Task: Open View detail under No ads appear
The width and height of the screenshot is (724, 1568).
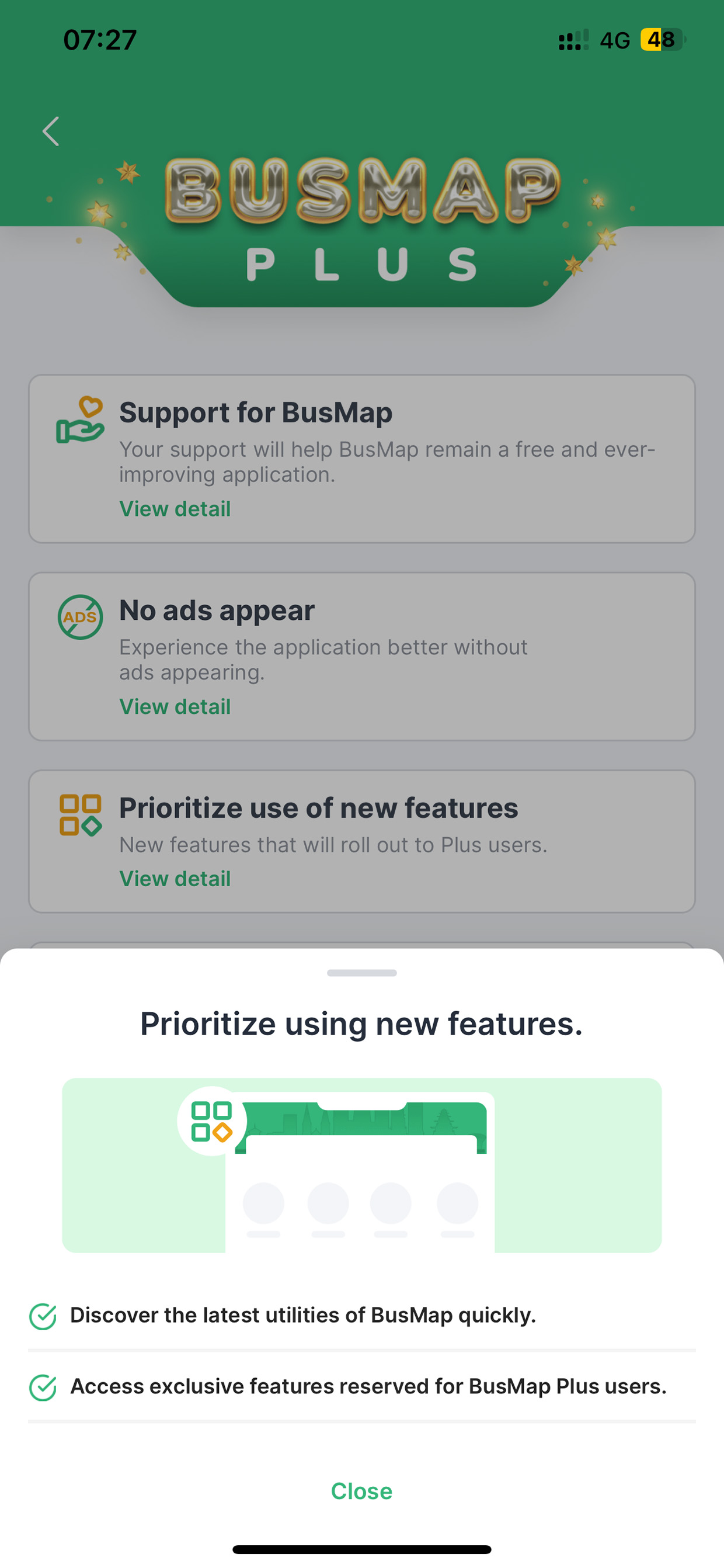Action: (x=175, y=707)
